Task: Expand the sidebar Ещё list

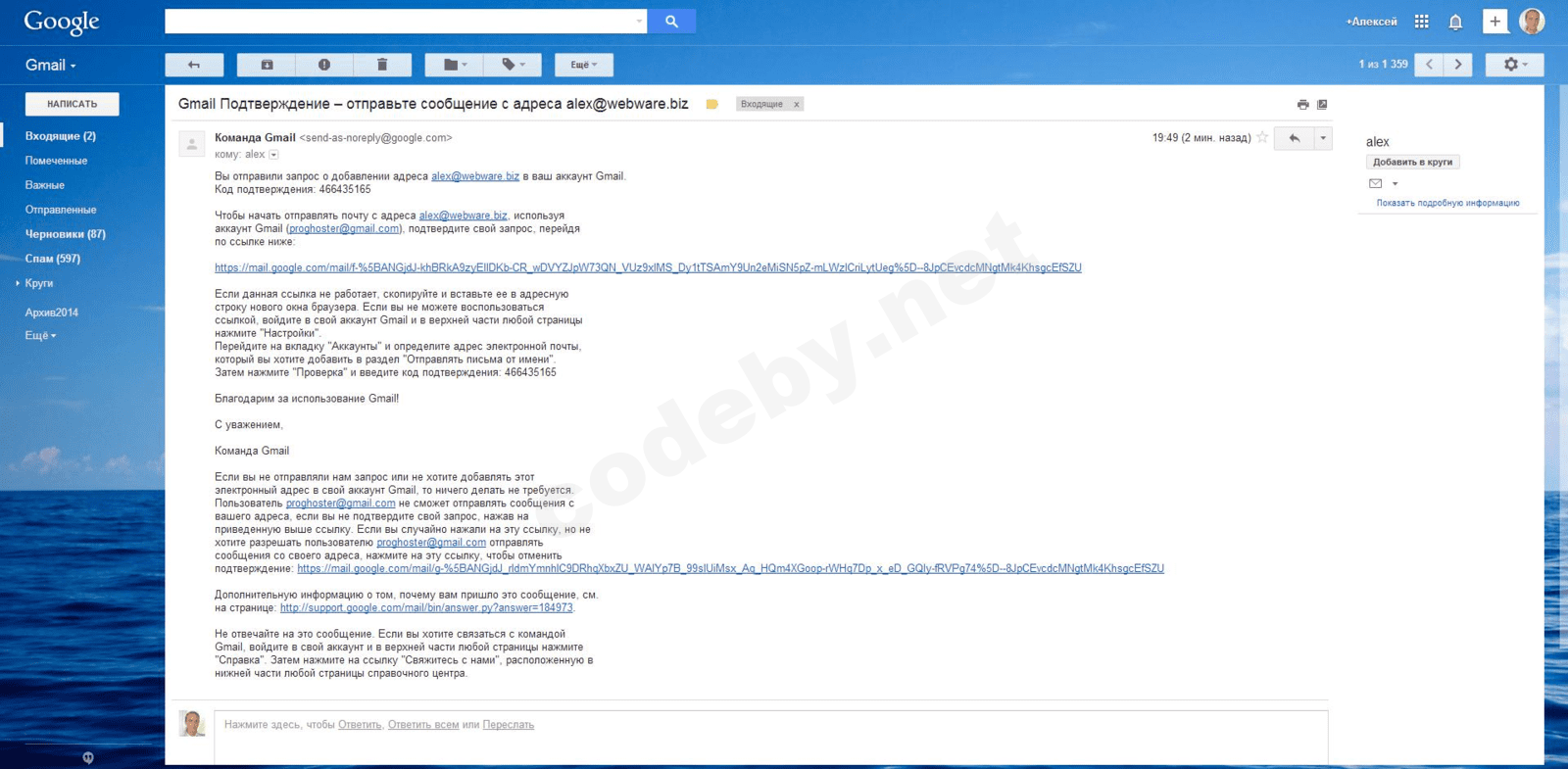Action: (x=40, y=336)
